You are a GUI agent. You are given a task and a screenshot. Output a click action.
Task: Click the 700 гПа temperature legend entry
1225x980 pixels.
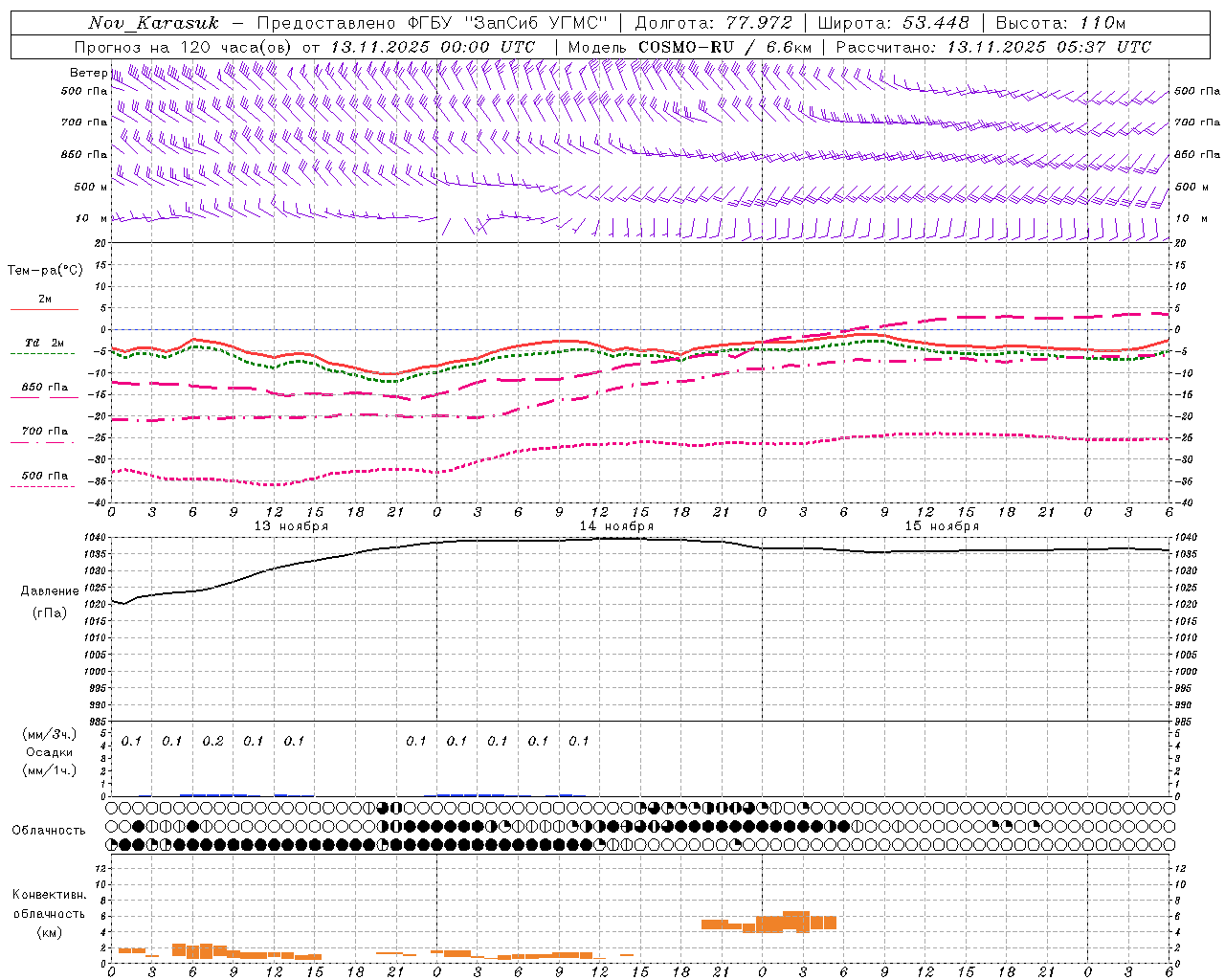click(x=45, y=431)
